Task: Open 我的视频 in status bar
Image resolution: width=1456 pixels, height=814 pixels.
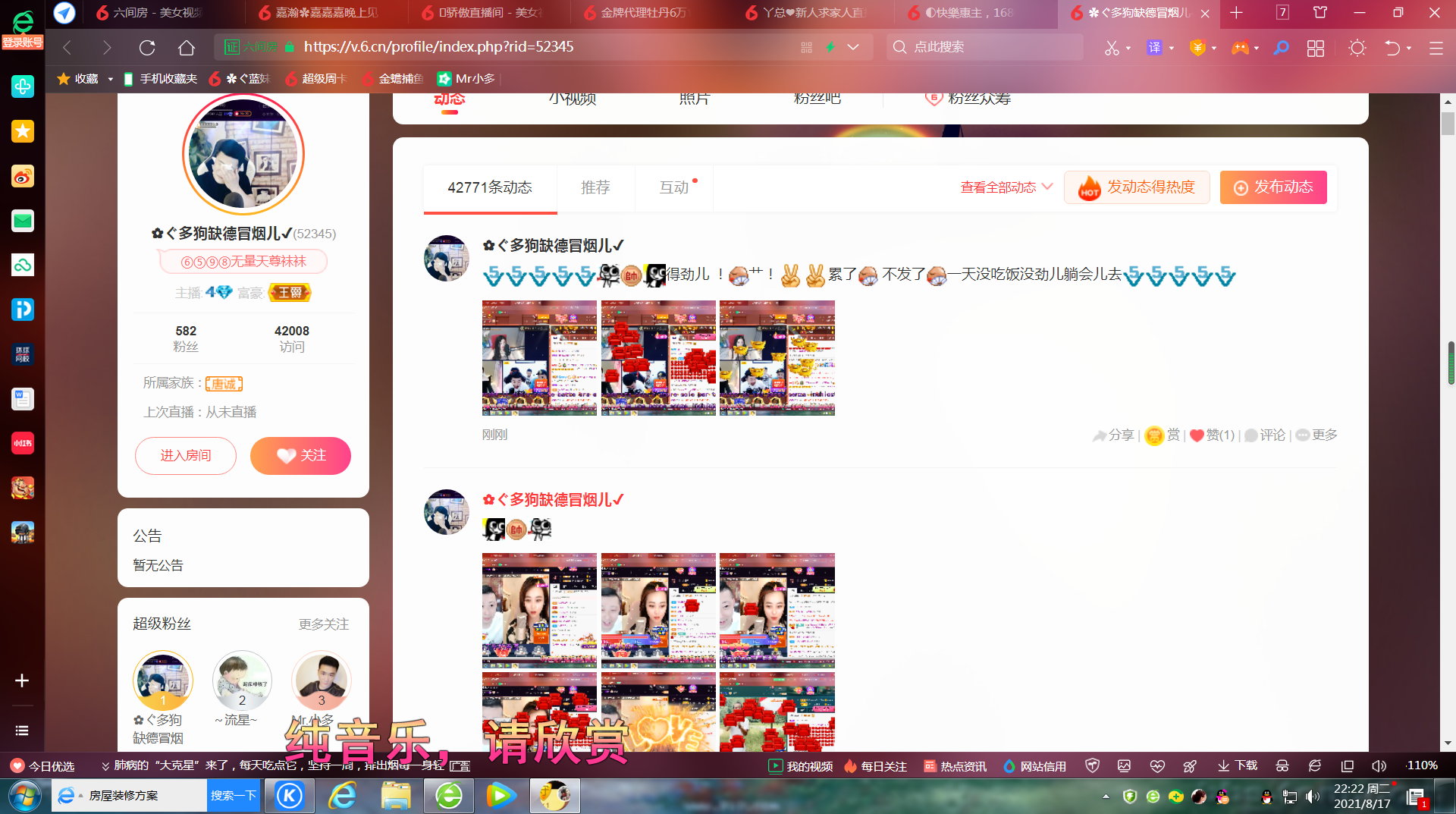Action: [x=801, y=766]
